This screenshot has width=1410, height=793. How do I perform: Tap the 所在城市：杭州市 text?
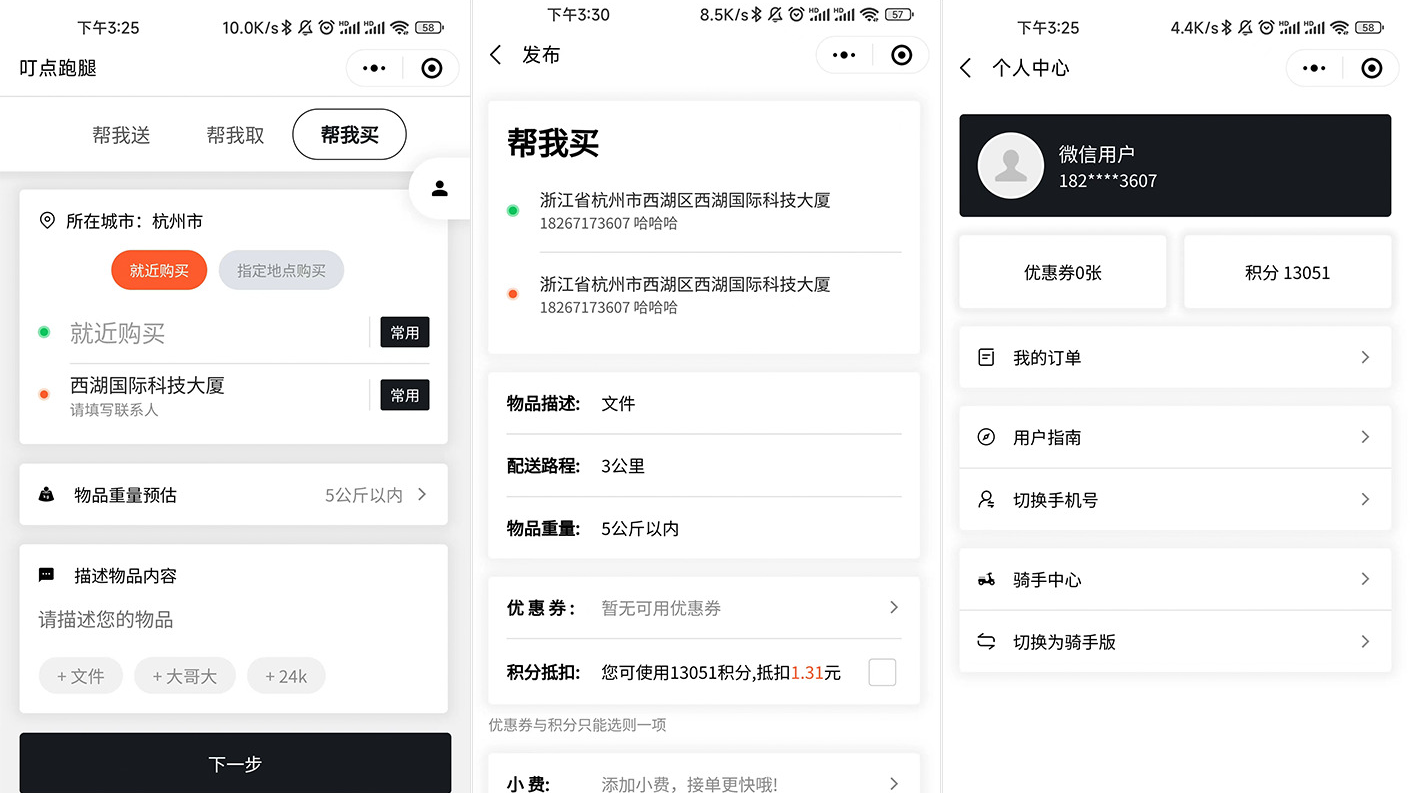(135, 221)
